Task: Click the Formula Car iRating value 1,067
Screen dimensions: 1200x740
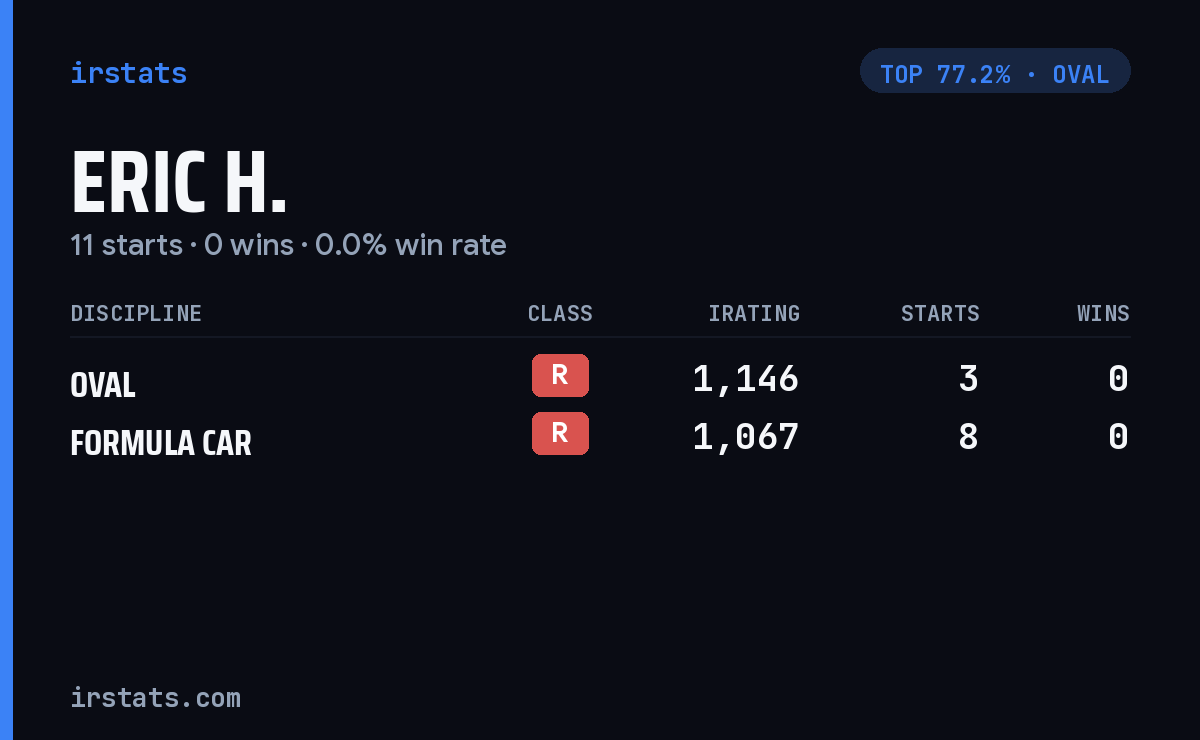Action: [x=746, y=436]
